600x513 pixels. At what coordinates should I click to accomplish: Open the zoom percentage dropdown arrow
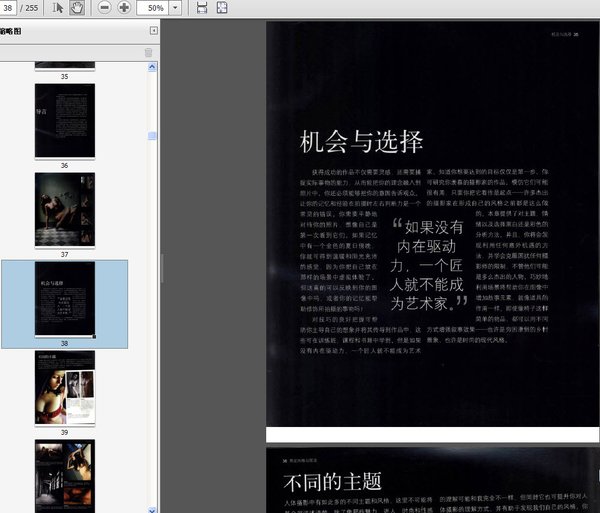176,7
